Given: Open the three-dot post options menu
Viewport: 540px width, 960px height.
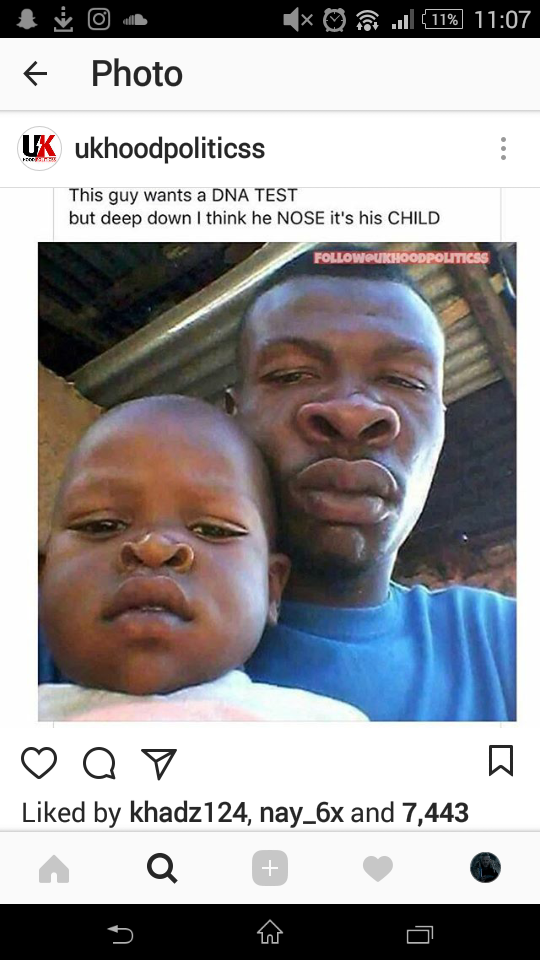Looking at the screenshot, I should [503, 149].
